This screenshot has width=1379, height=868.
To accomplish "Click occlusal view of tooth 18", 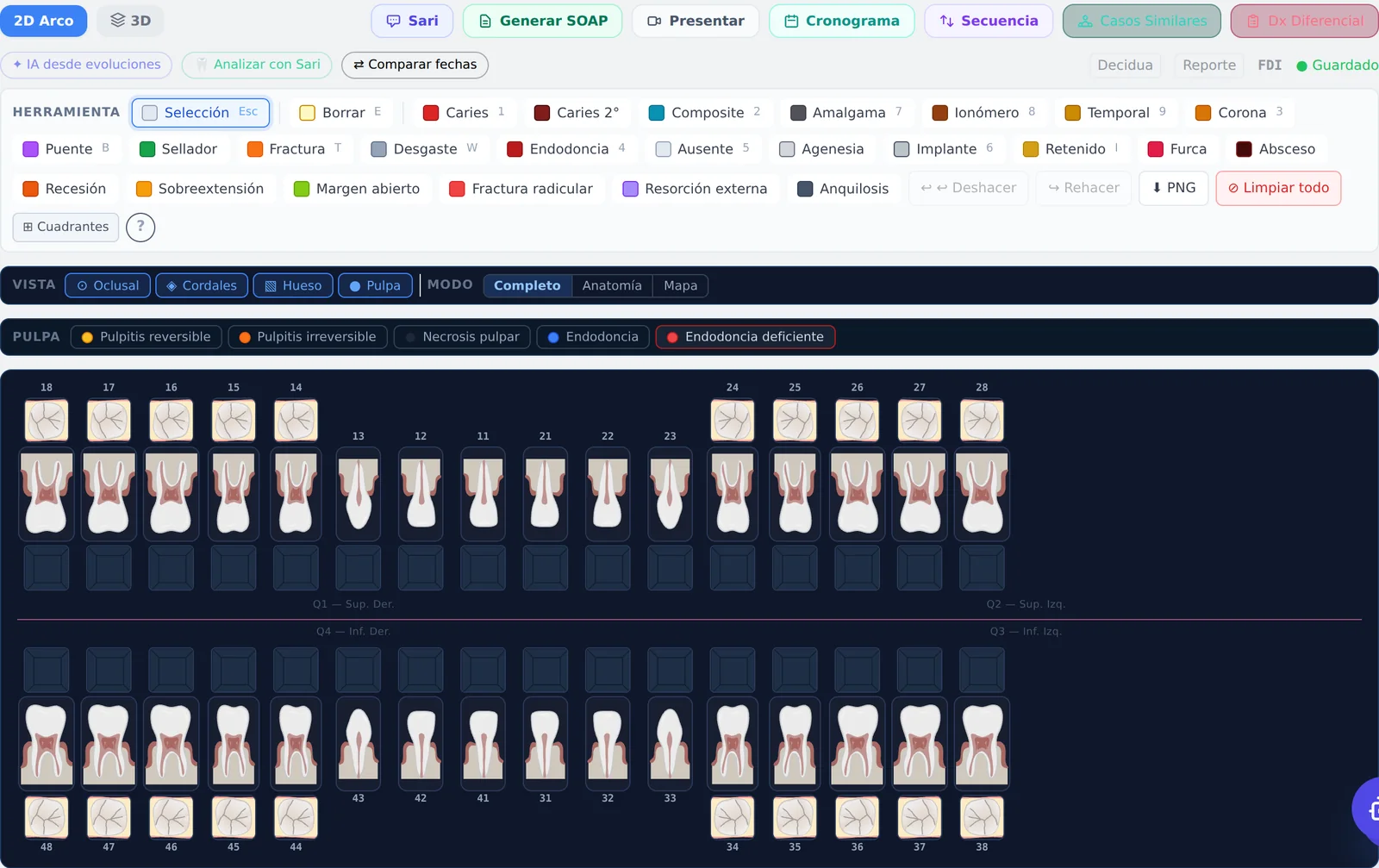I will (x=47, y=421).
